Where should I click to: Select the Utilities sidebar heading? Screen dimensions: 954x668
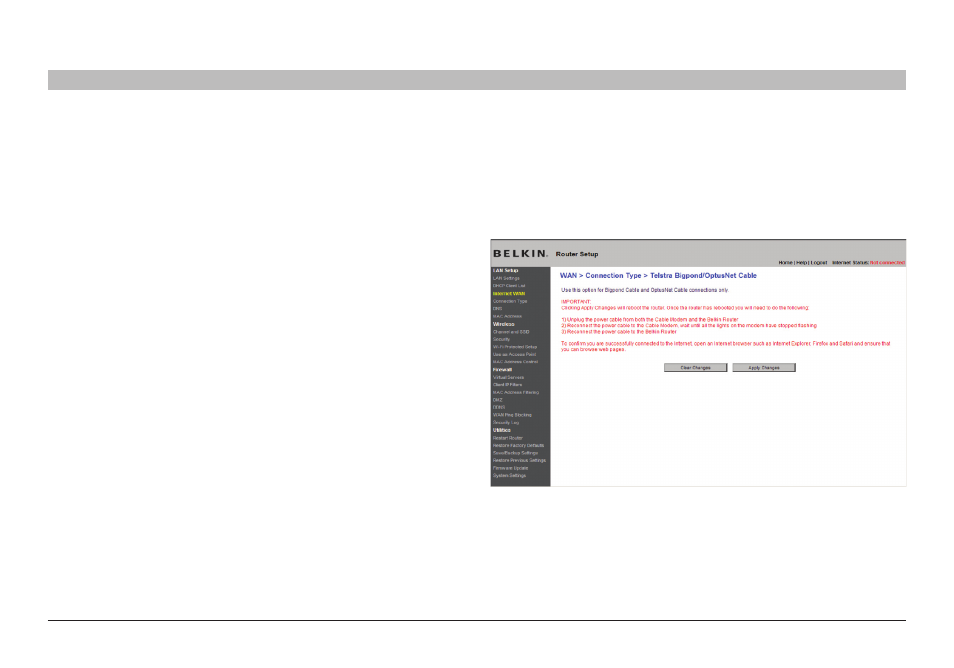coord(501,430)
